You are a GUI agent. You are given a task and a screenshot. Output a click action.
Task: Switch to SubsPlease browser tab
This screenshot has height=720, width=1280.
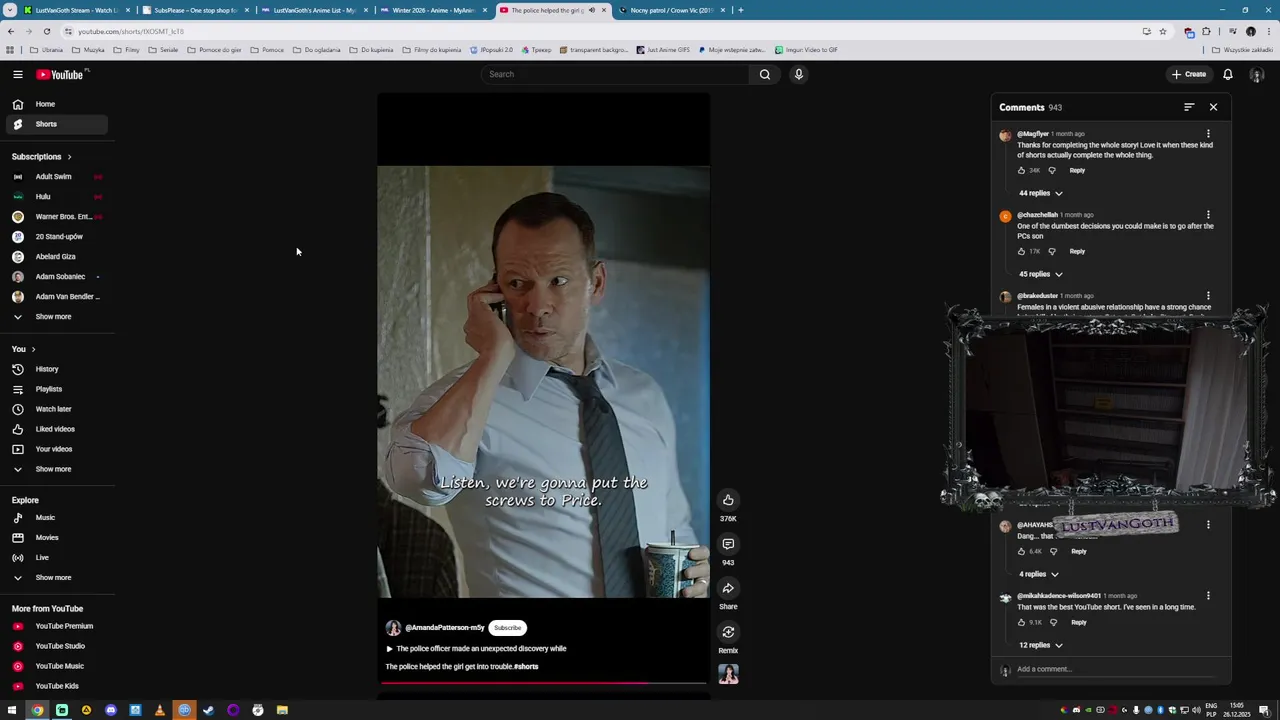click(x=194, y=10)
